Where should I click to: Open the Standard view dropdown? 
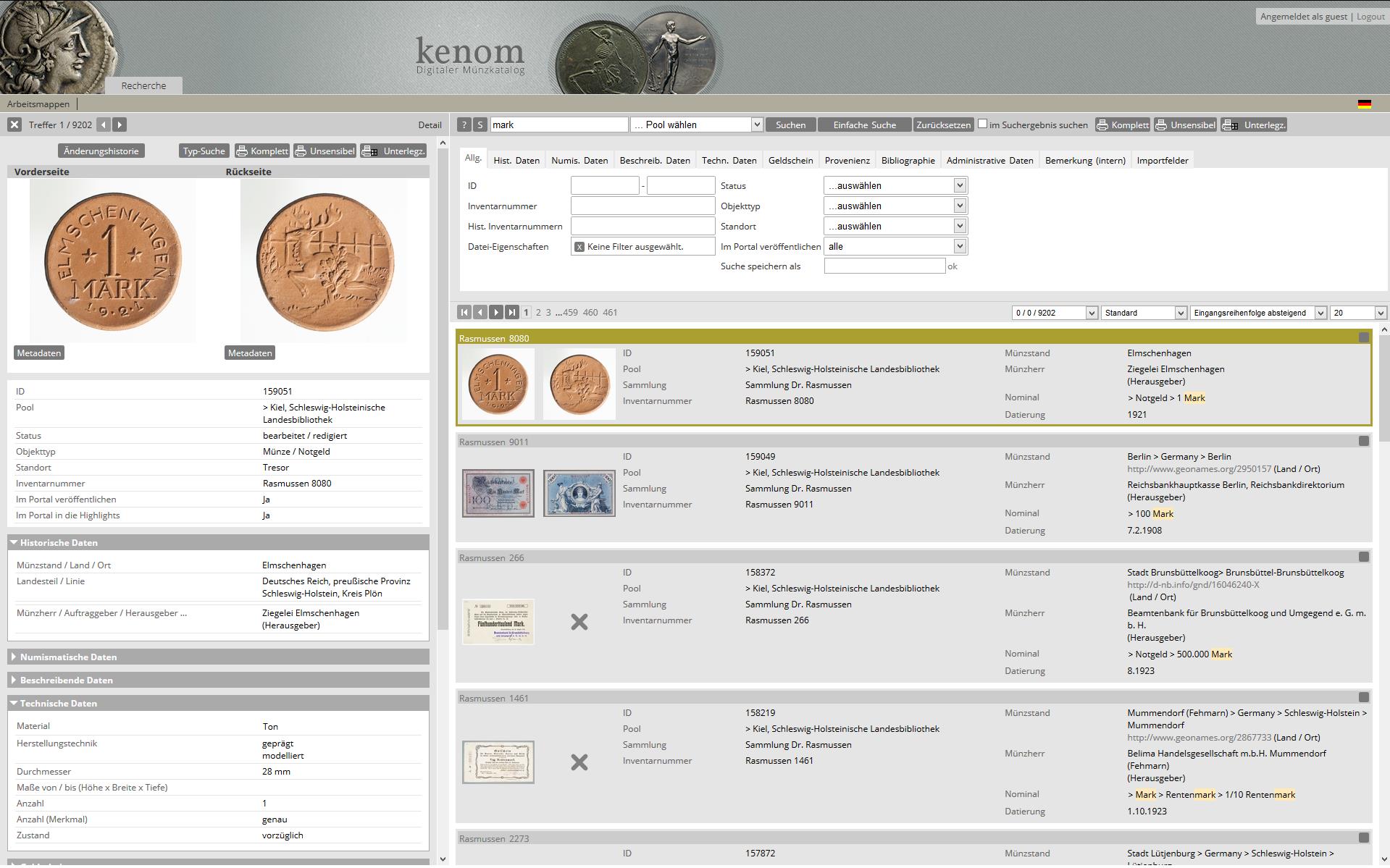coord(1144,313)
